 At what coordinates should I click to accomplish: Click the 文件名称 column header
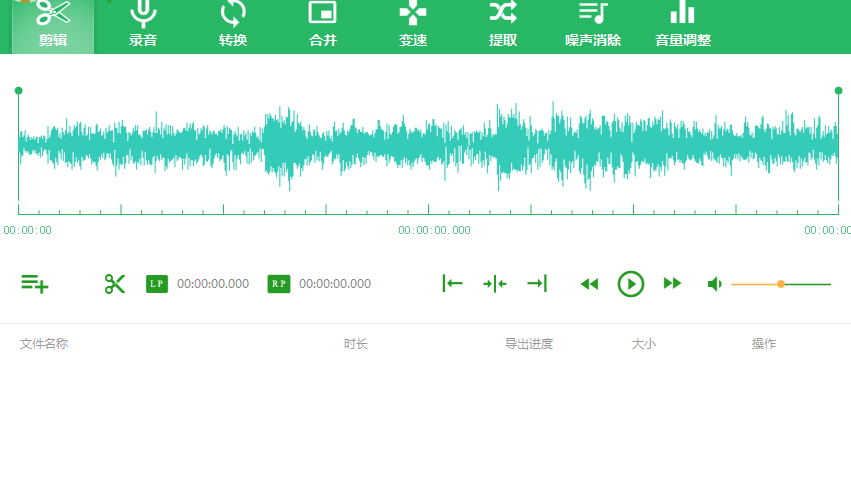[x=44, y=343]
